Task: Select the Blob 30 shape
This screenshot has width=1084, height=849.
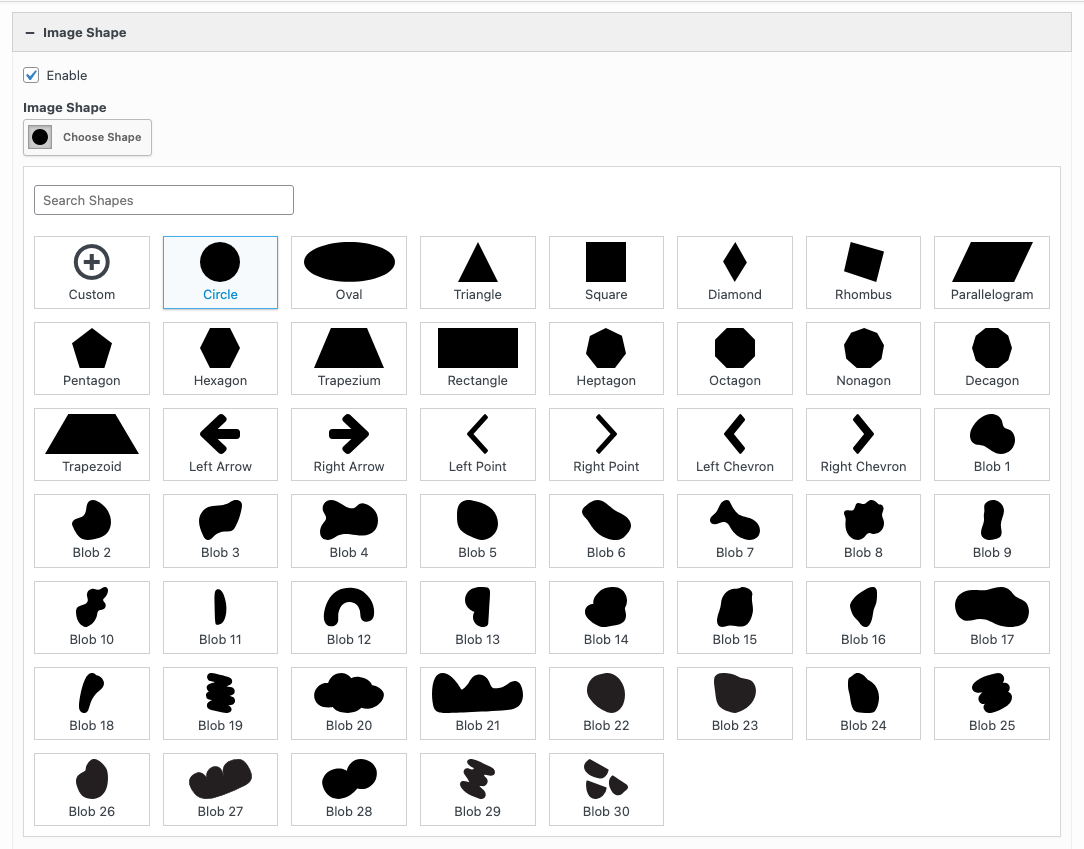Action: [x=606, y=790]
